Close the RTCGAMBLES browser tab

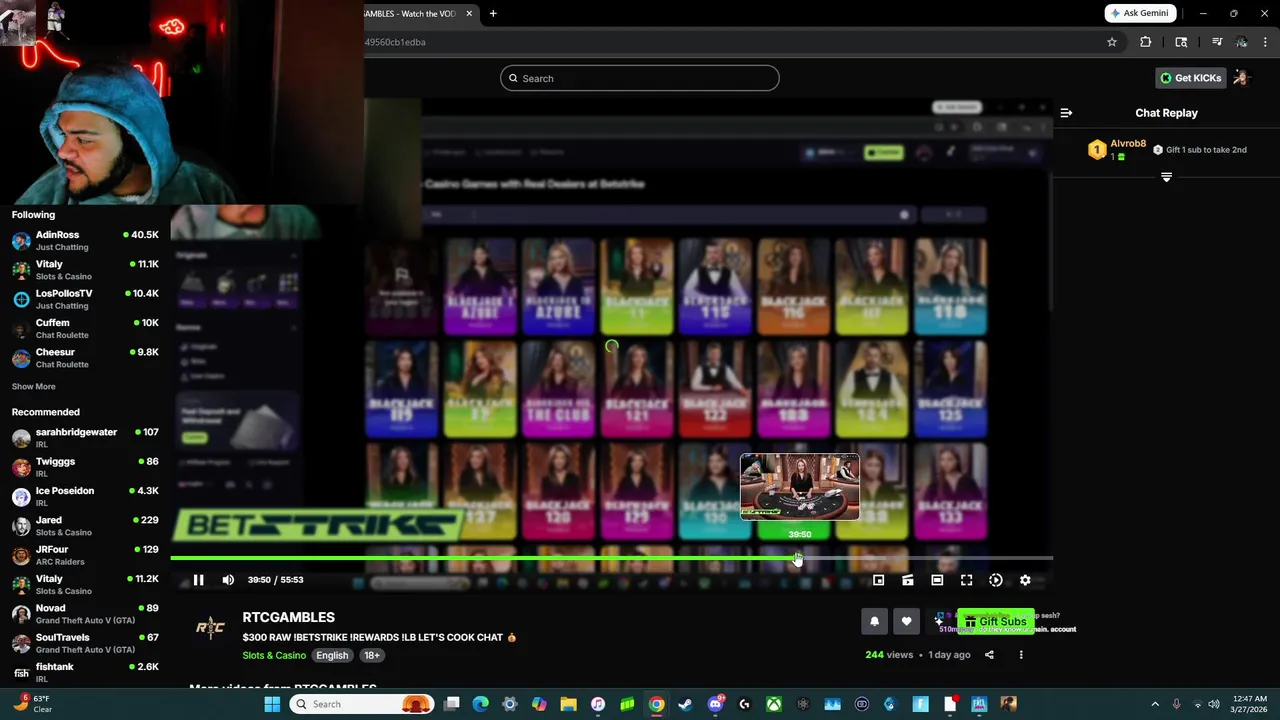click(x=468, y=13)
